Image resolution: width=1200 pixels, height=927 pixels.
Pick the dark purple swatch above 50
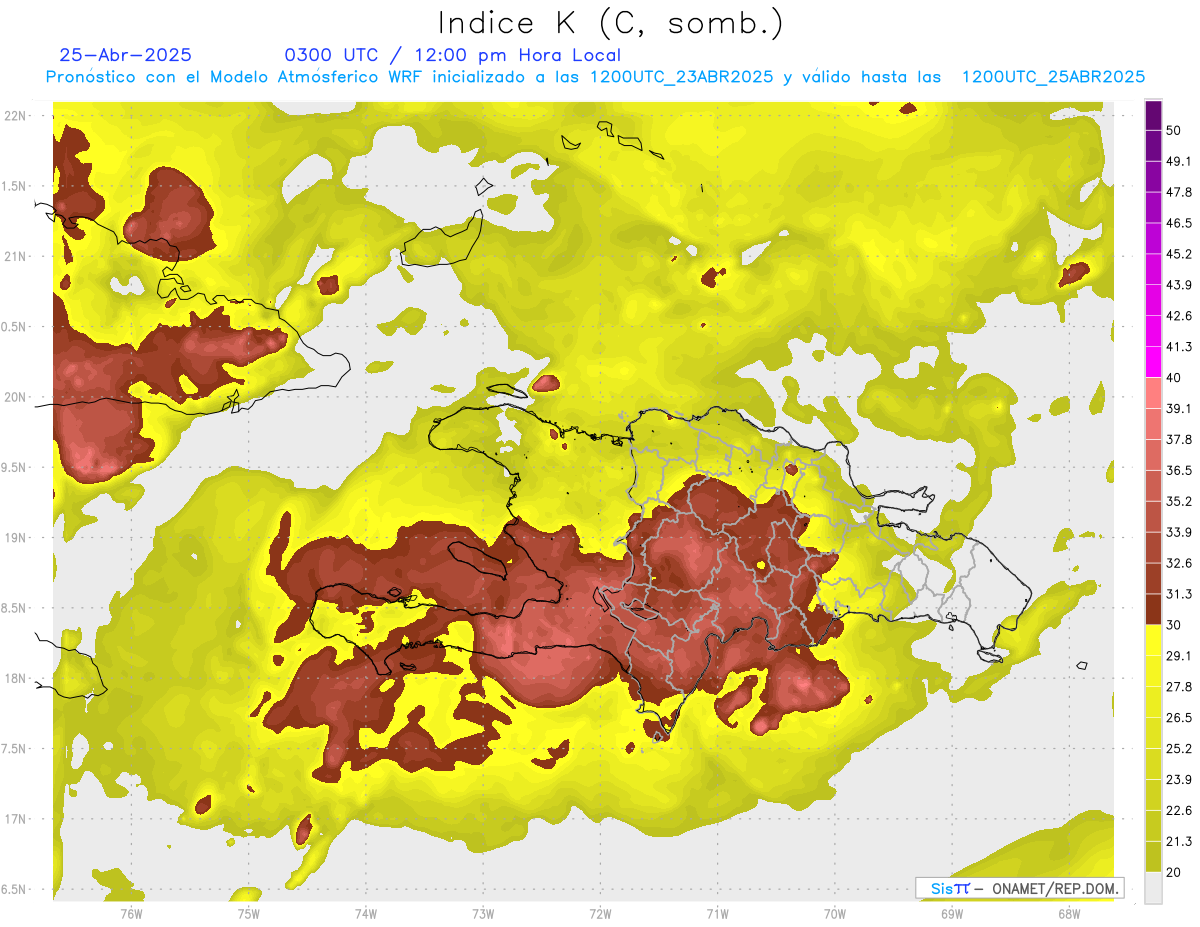coord(1153,115)
